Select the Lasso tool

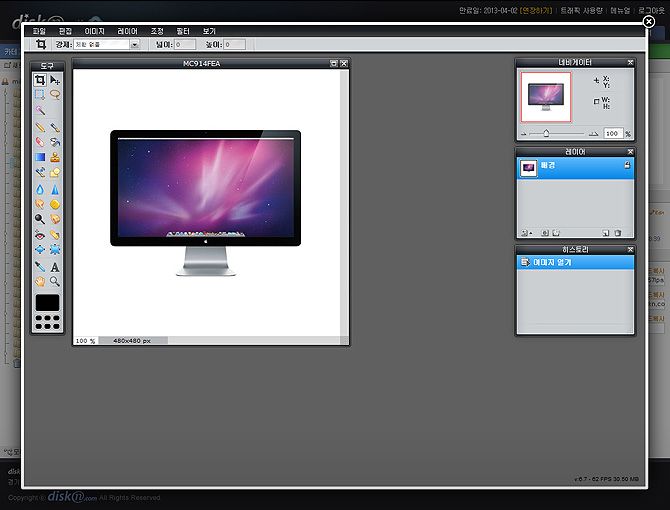pos(55,94)
